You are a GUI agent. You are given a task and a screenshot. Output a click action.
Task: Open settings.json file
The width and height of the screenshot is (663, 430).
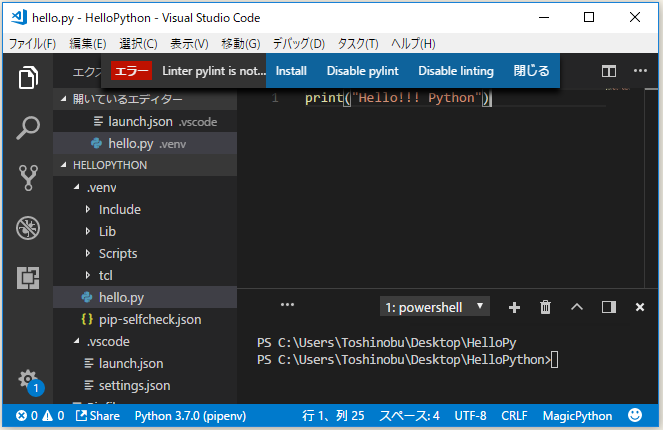145,385
